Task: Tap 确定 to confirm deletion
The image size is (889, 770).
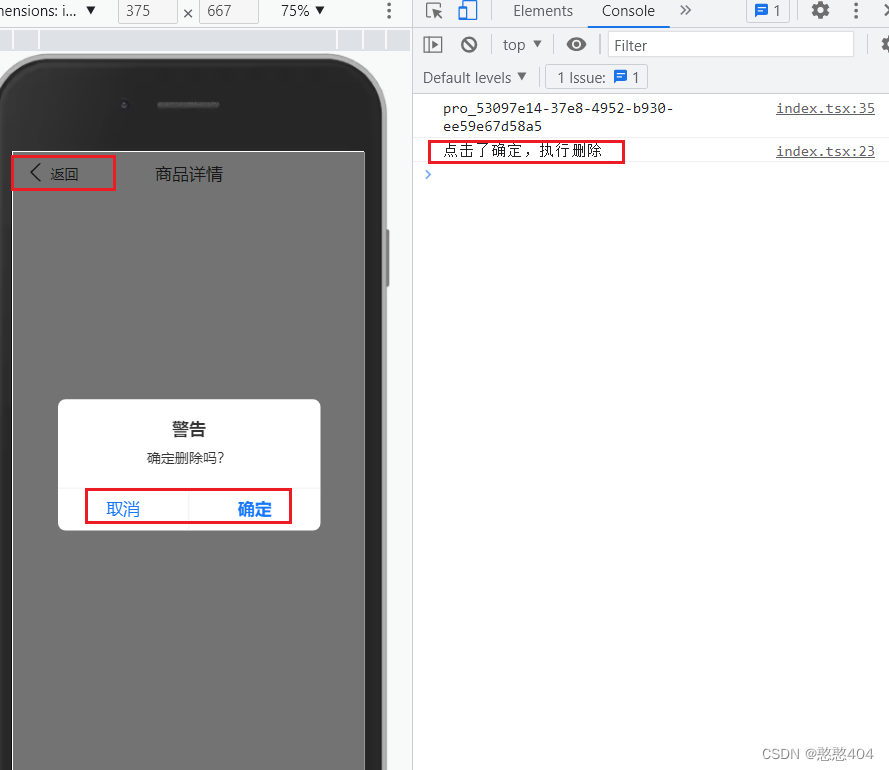Action: (255, 509)
